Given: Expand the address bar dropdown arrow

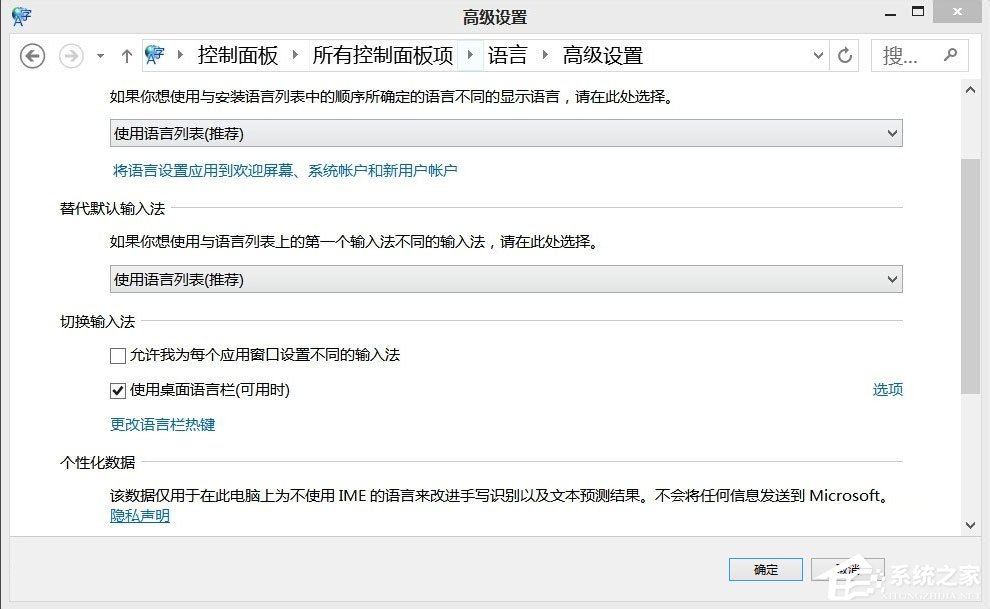Looking at the screenshot, I should [818, 55].
